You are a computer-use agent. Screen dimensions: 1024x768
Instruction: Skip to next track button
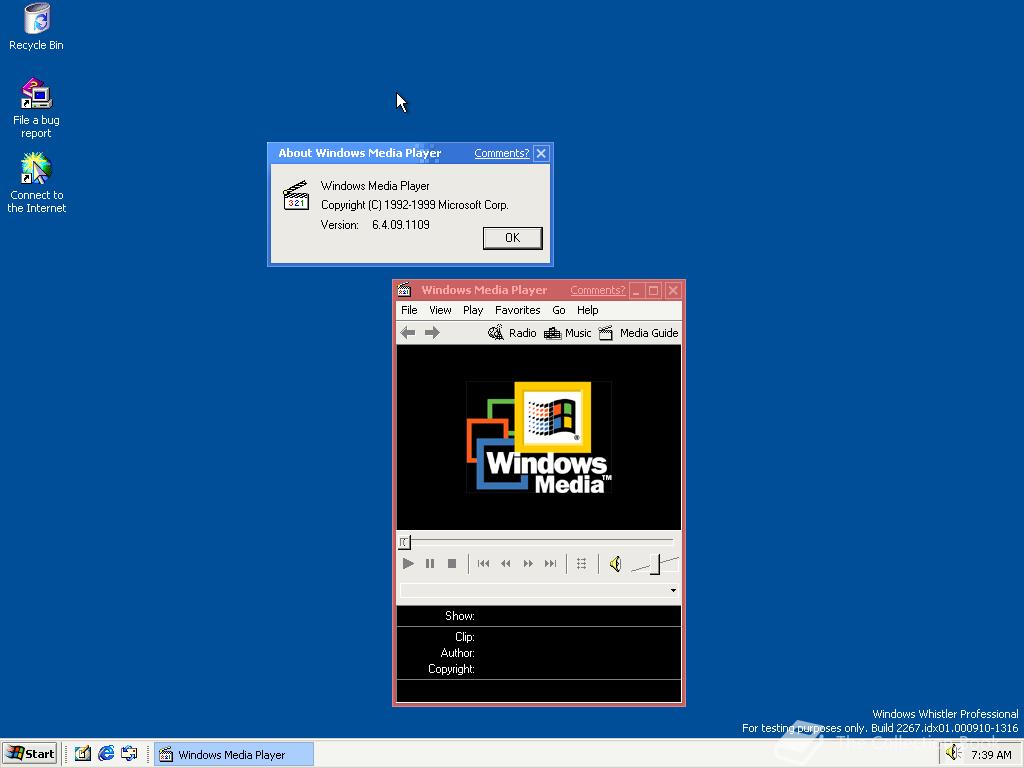(551, 564)
